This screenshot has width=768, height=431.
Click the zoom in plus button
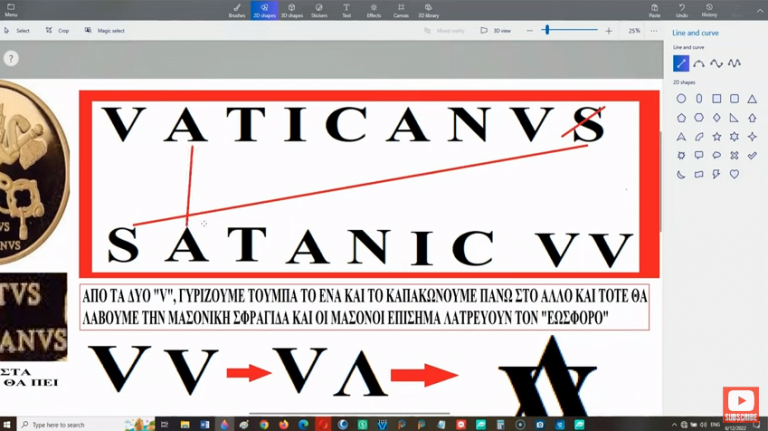click(608, 30)
